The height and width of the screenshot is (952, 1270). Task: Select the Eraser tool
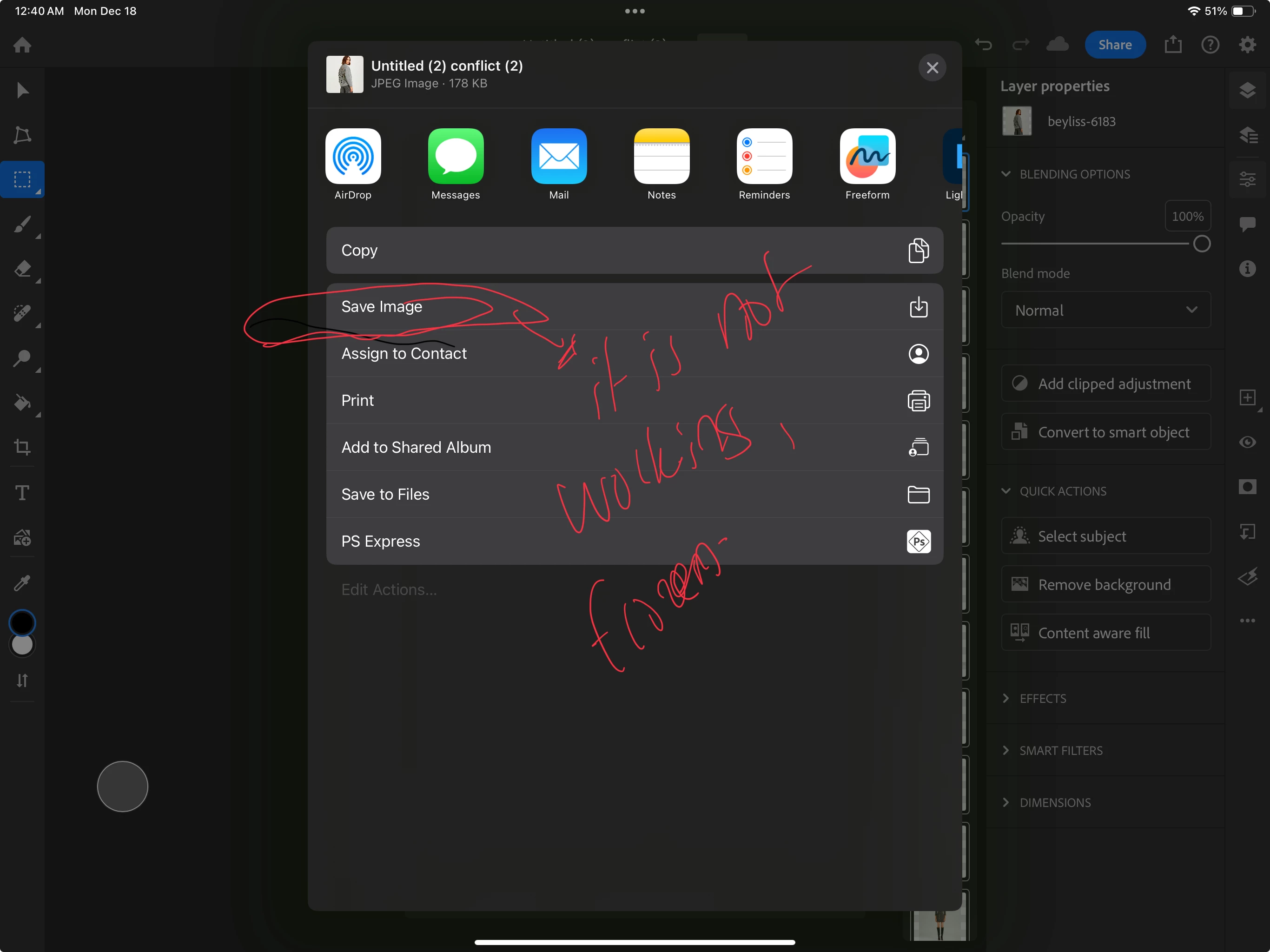[x=22, y=269]
